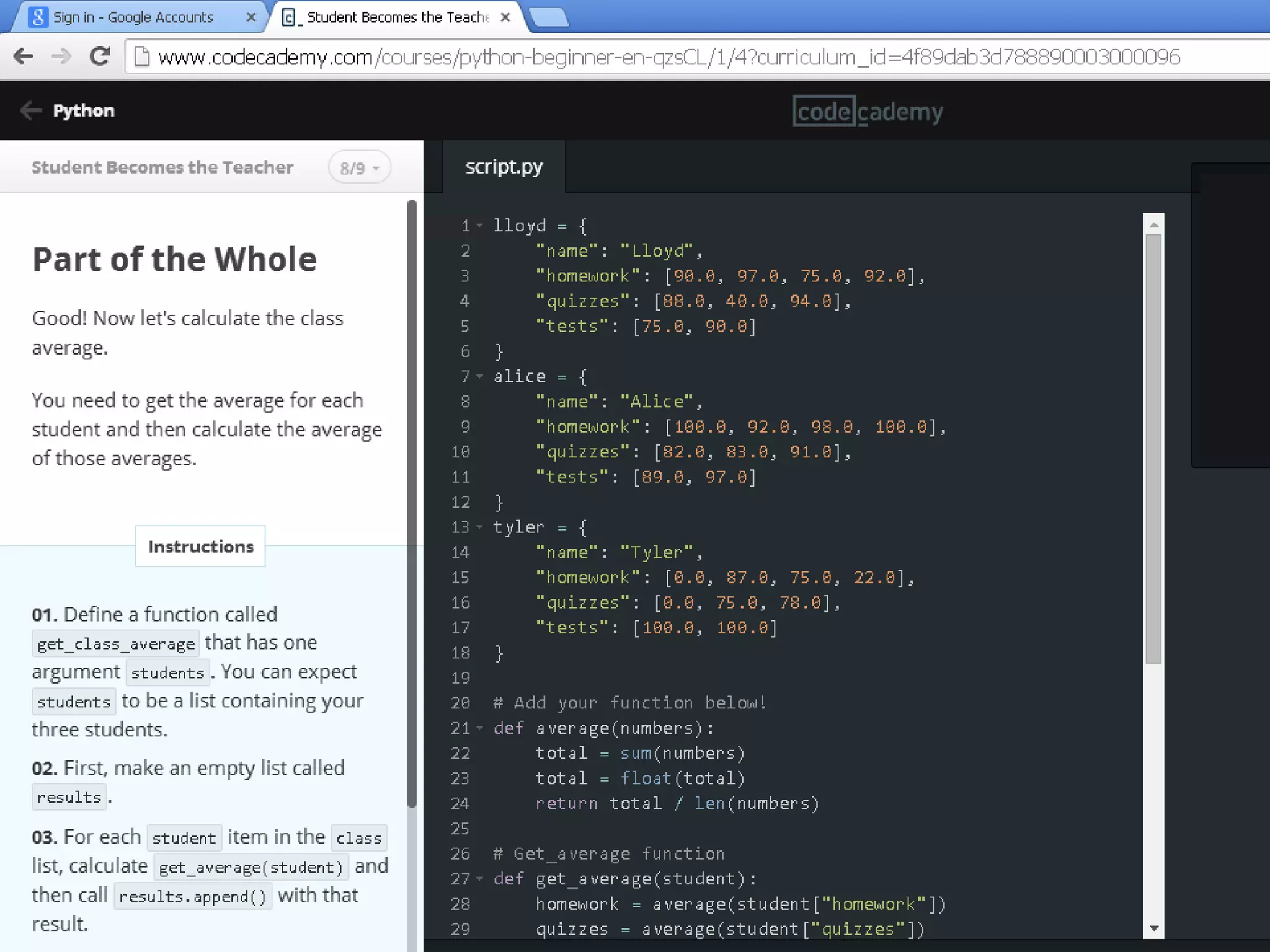Click the instructions panel scrollbar thumb
The width and height of the screenshot is (1270, 952).
click(x=412, y=503)
